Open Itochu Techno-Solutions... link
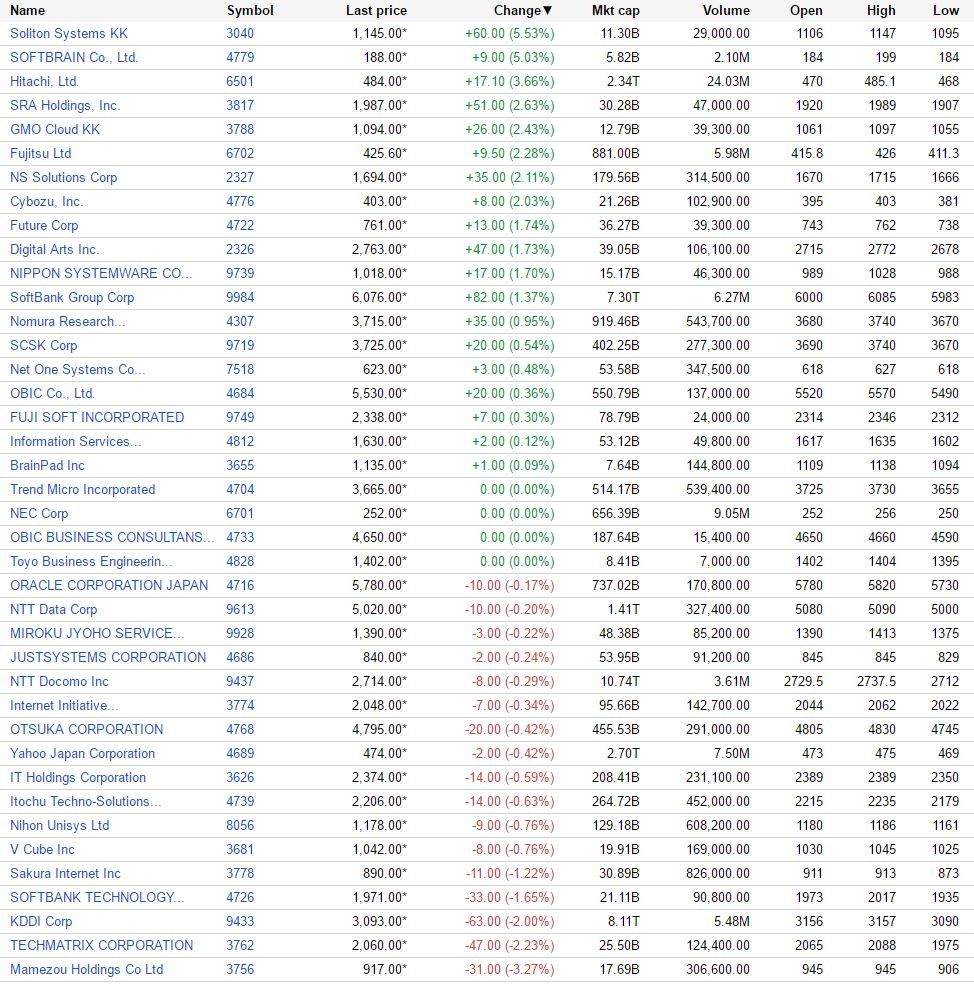The height and width of the screenshot is (984, 974). coord(86,801)
